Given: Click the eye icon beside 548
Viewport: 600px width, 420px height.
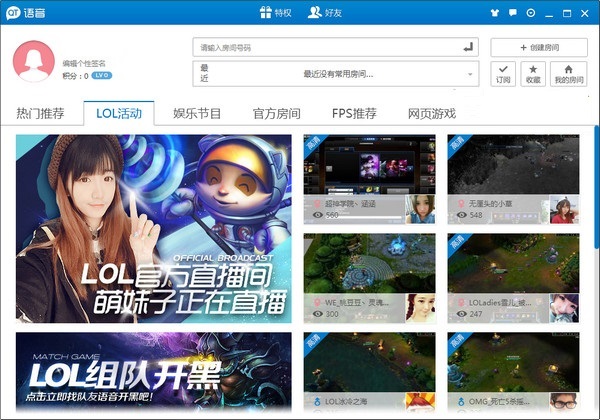Looking at the screenshot, I should coord(461,215).
